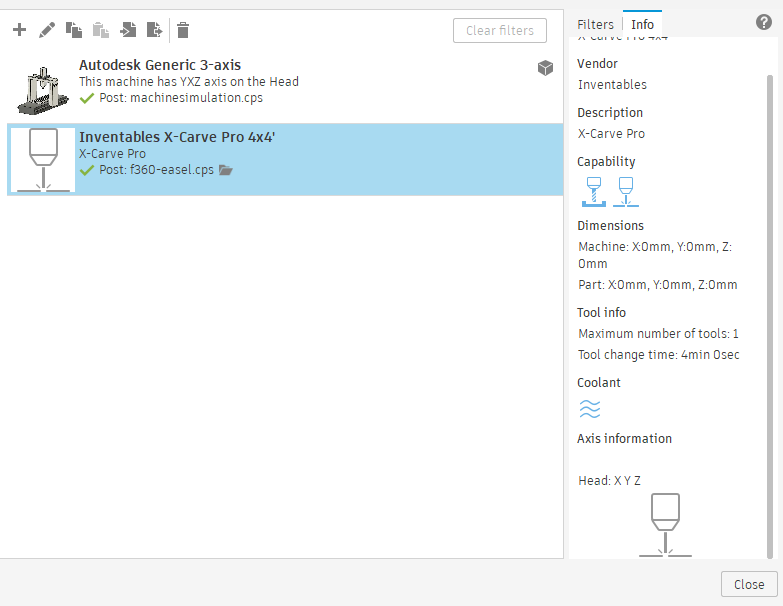Click the X-Carve Pro machine thumbnail
Screen dimensions: 783x606
click(43, 160)
